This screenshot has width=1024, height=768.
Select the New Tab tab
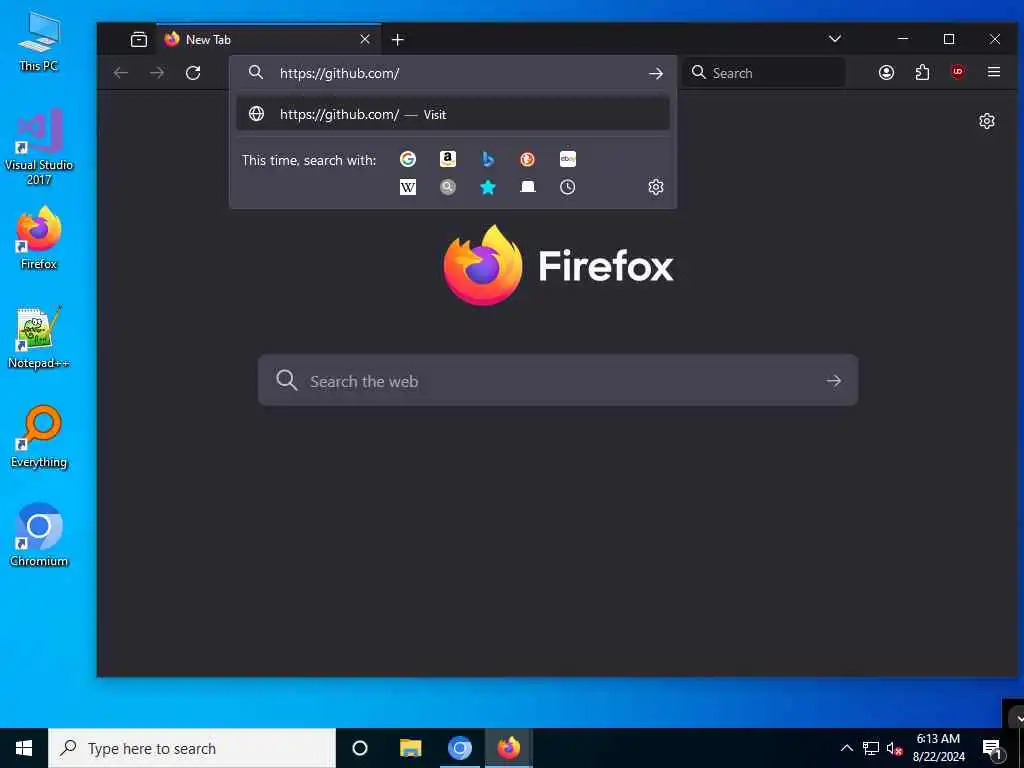[268, 39]
